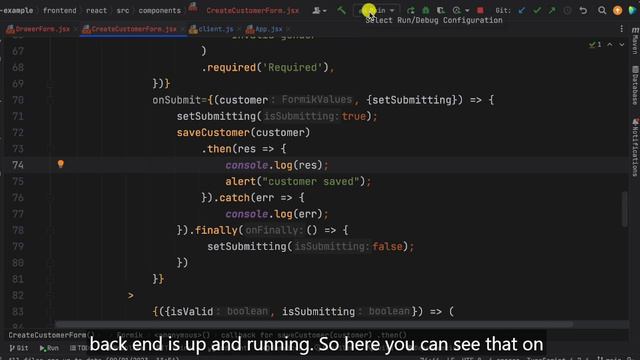Click CreateCustomerForm.jsx in navigation bar
This screenshot has height=360, width=640.
(x=252, y=10)
